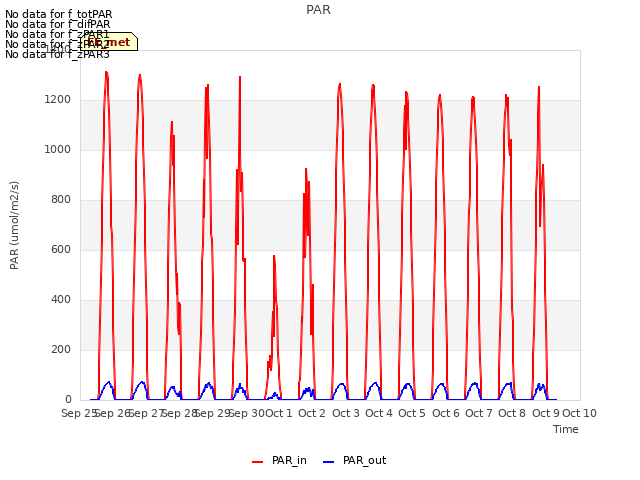640x480 pixels.
Task: Click the Oct 9 x-axis tick label
Action: click(546, 413)
